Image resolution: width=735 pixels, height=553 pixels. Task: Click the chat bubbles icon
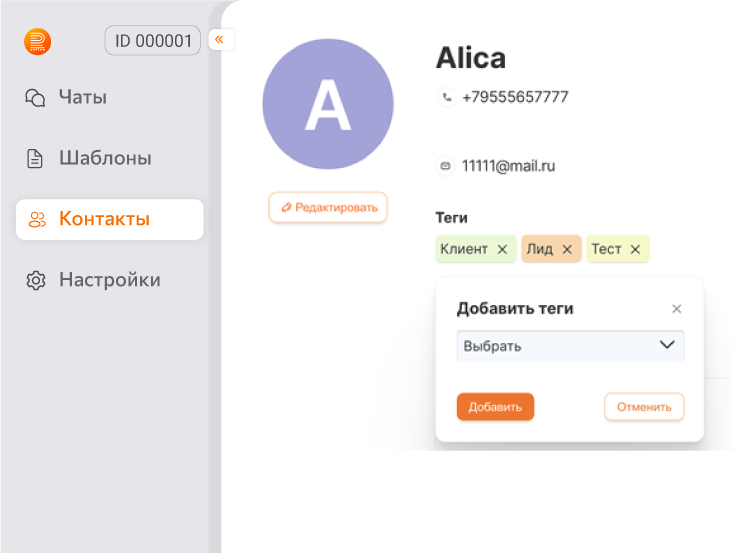pyautogui.click(x=35, y=97)
